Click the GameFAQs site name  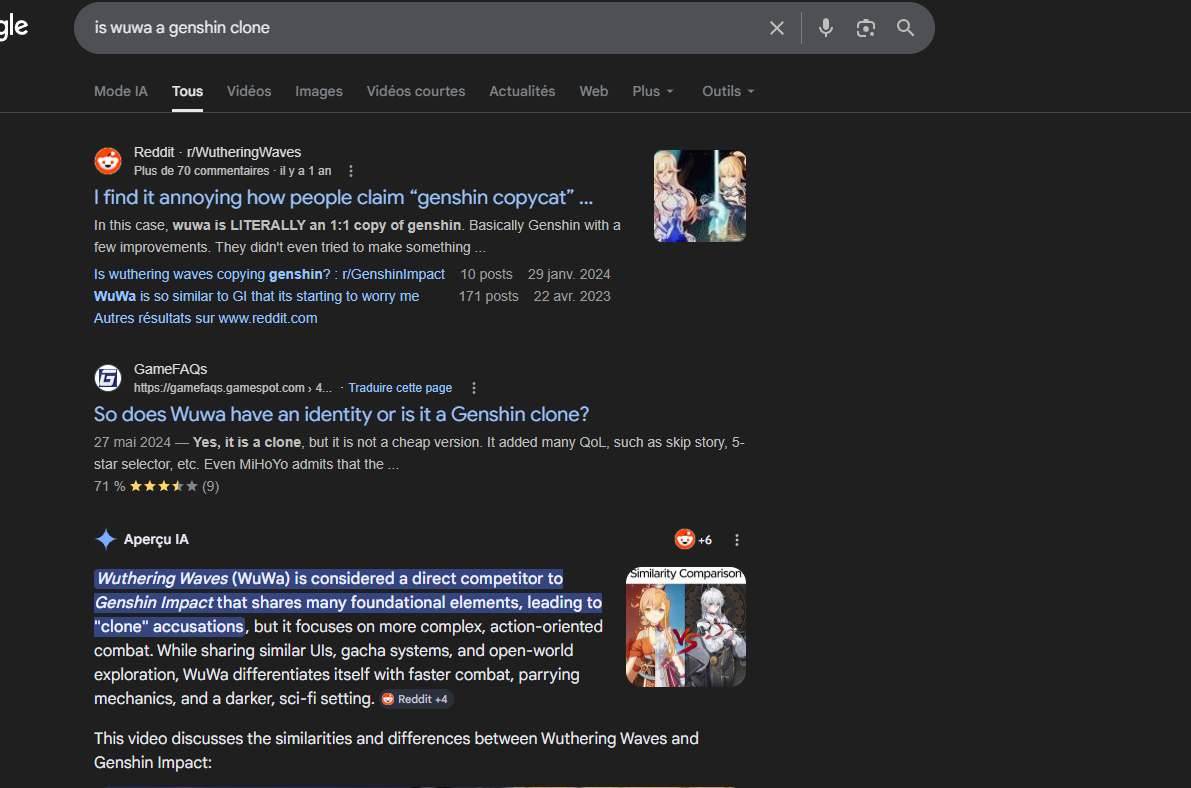pyautogui.click(x=171, y=369)
